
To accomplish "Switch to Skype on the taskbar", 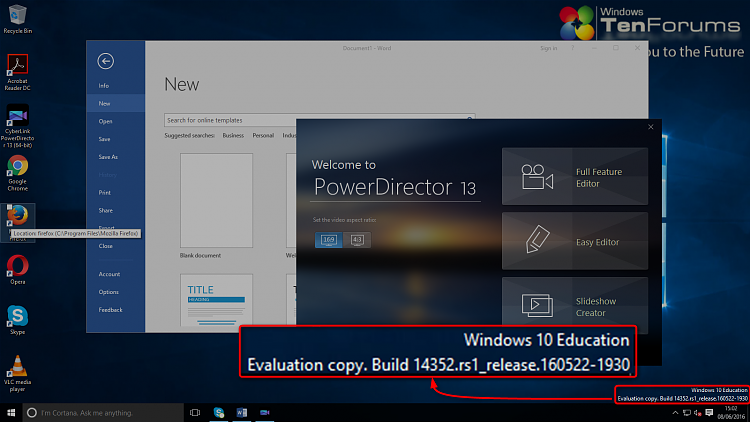I will pyautogui.click(x=219, y=412).
